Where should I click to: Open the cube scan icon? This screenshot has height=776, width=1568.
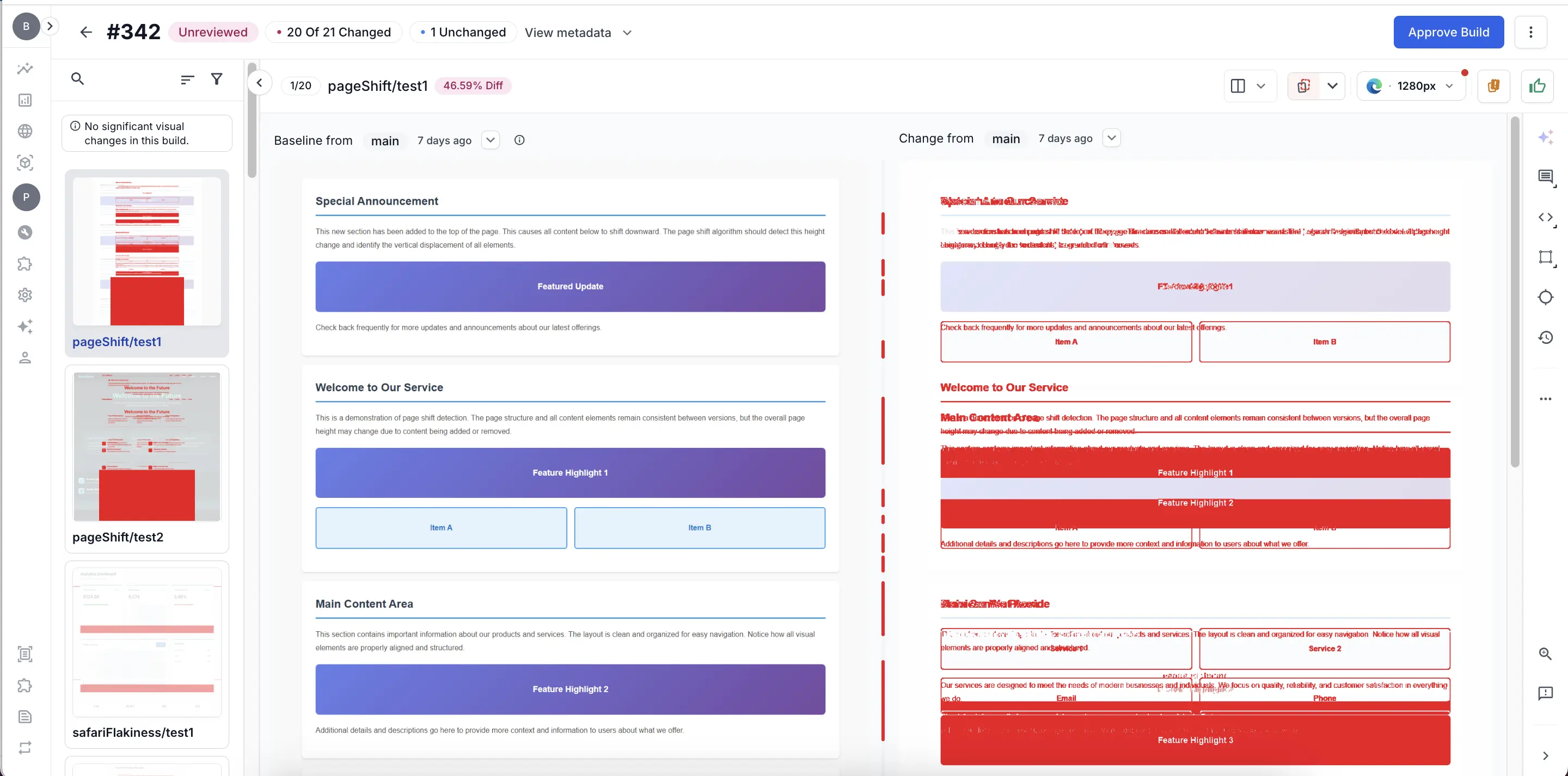pos(25,163)
